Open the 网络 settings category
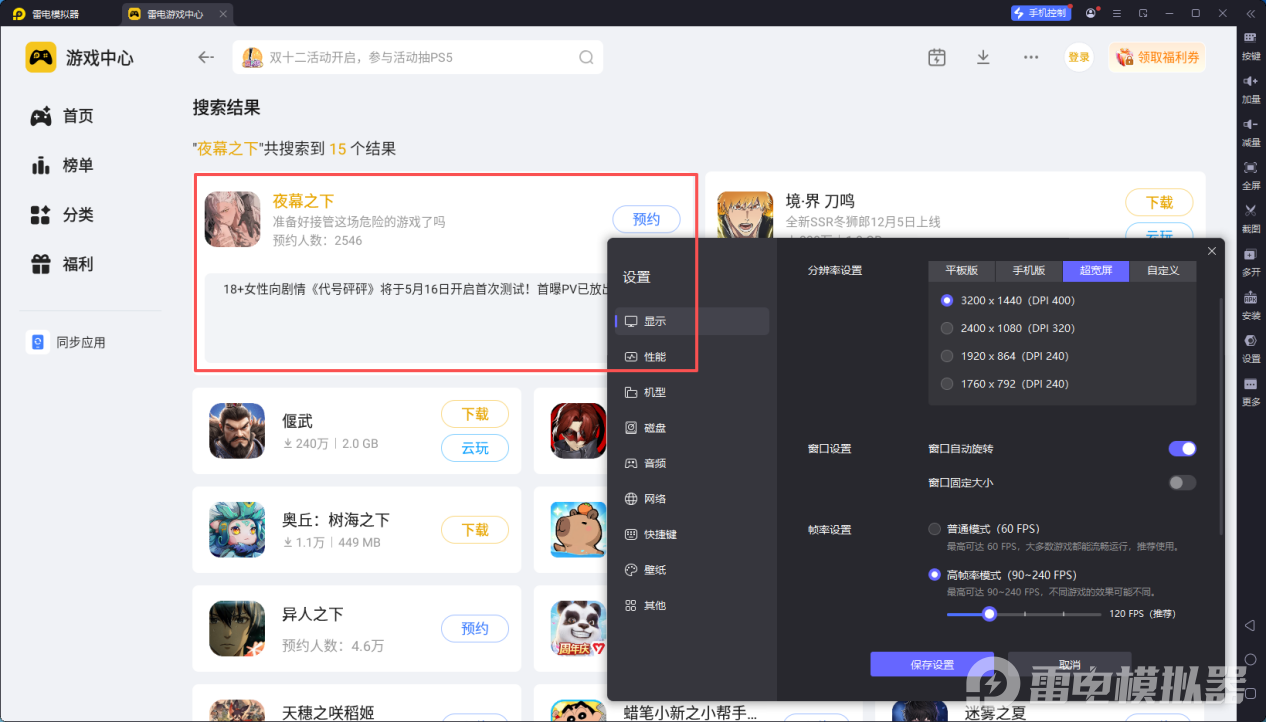Screen dimensions: 1266x722 pyautogui.click(x=692, y=499)
